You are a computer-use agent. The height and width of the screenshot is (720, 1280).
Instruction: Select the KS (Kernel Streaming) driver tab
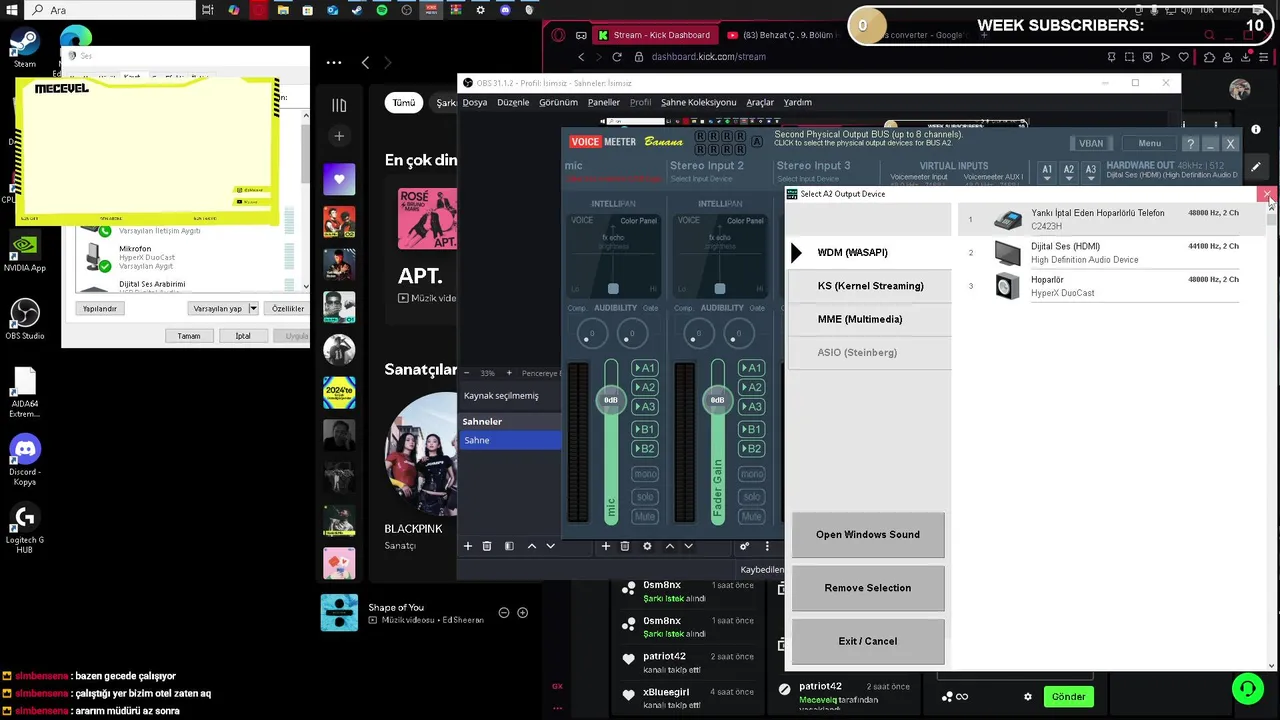pyautogui.click(x=869, y=286)
